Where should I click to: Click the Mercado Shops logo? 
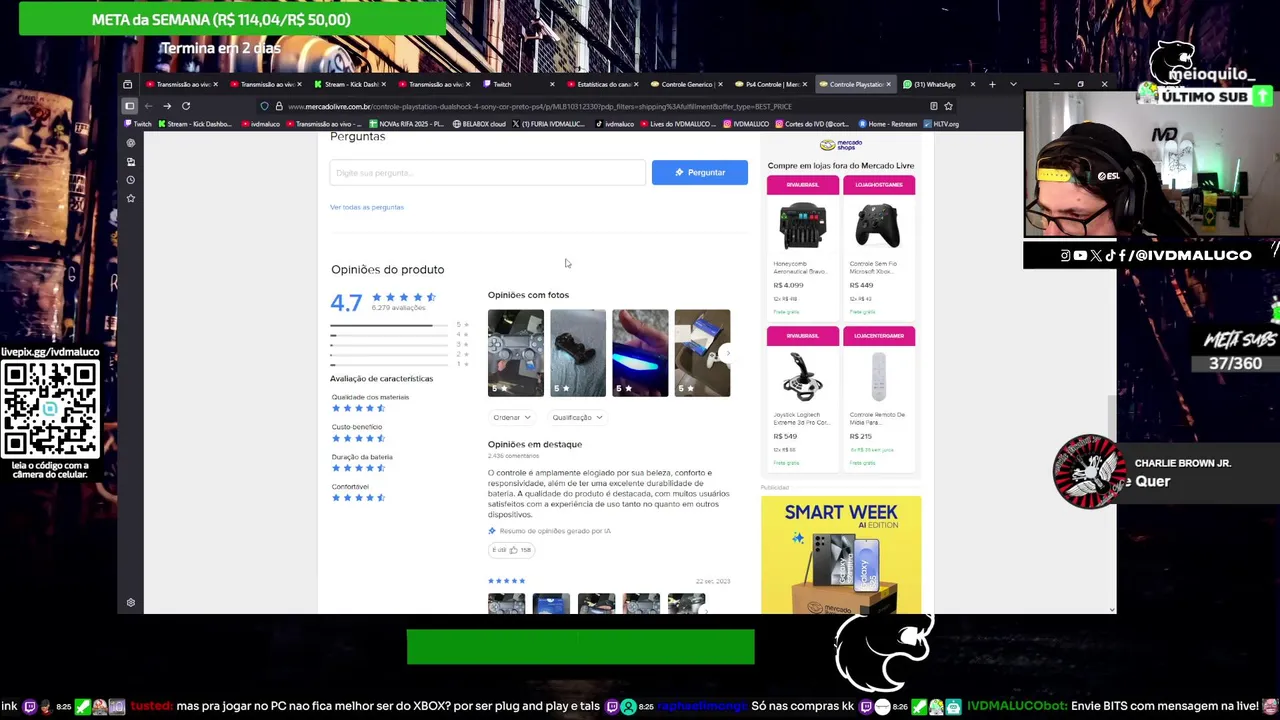[x=841, y=146]
